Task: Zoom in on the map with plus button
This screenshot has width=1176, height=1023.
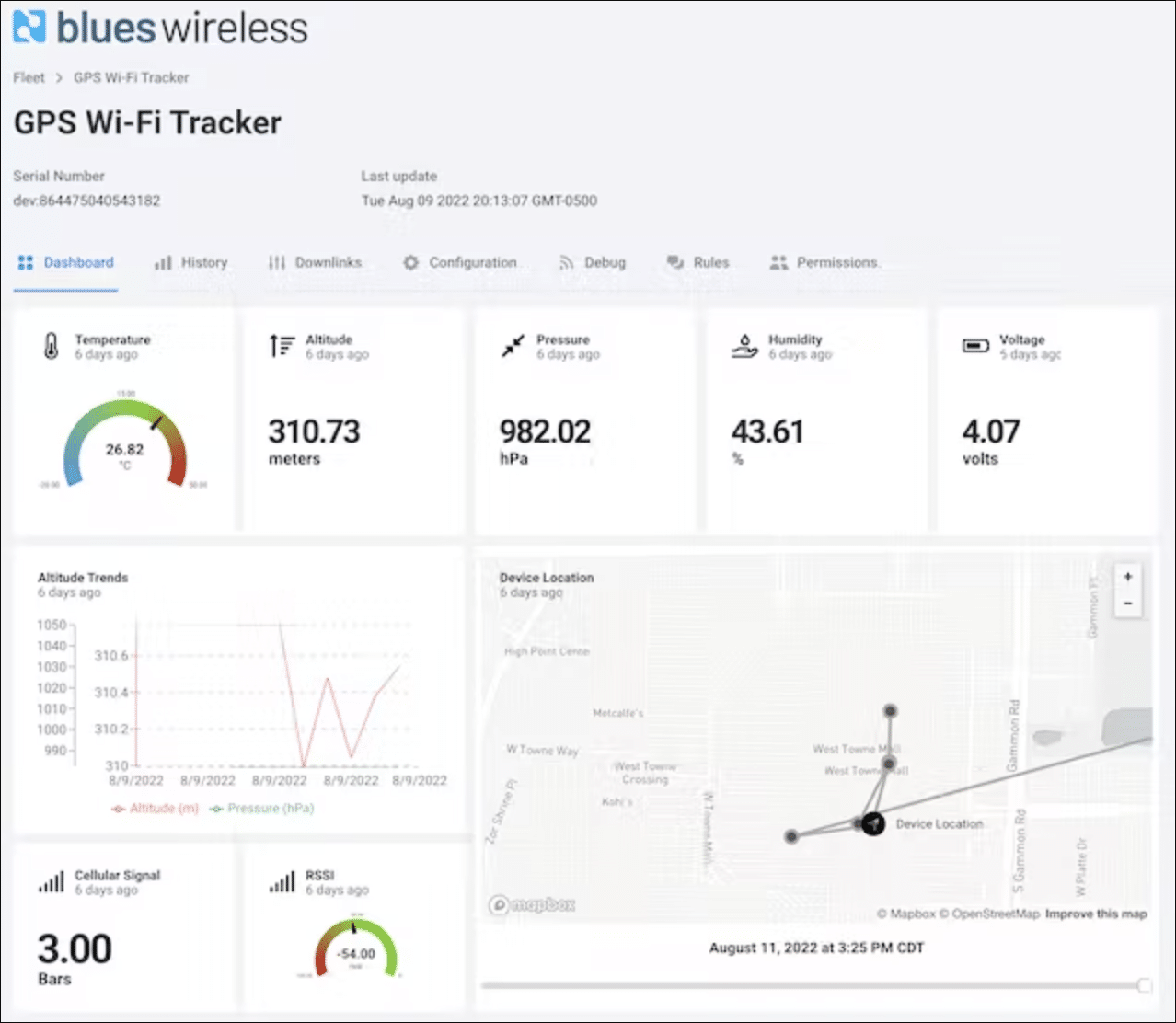Action: click(x=1127, y=576)
